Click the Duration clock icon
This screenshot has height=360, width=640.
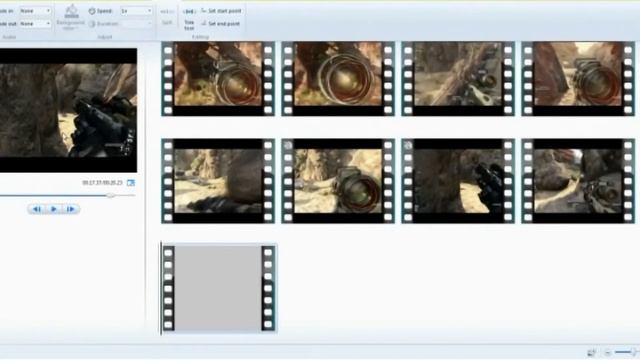point(92,24)
